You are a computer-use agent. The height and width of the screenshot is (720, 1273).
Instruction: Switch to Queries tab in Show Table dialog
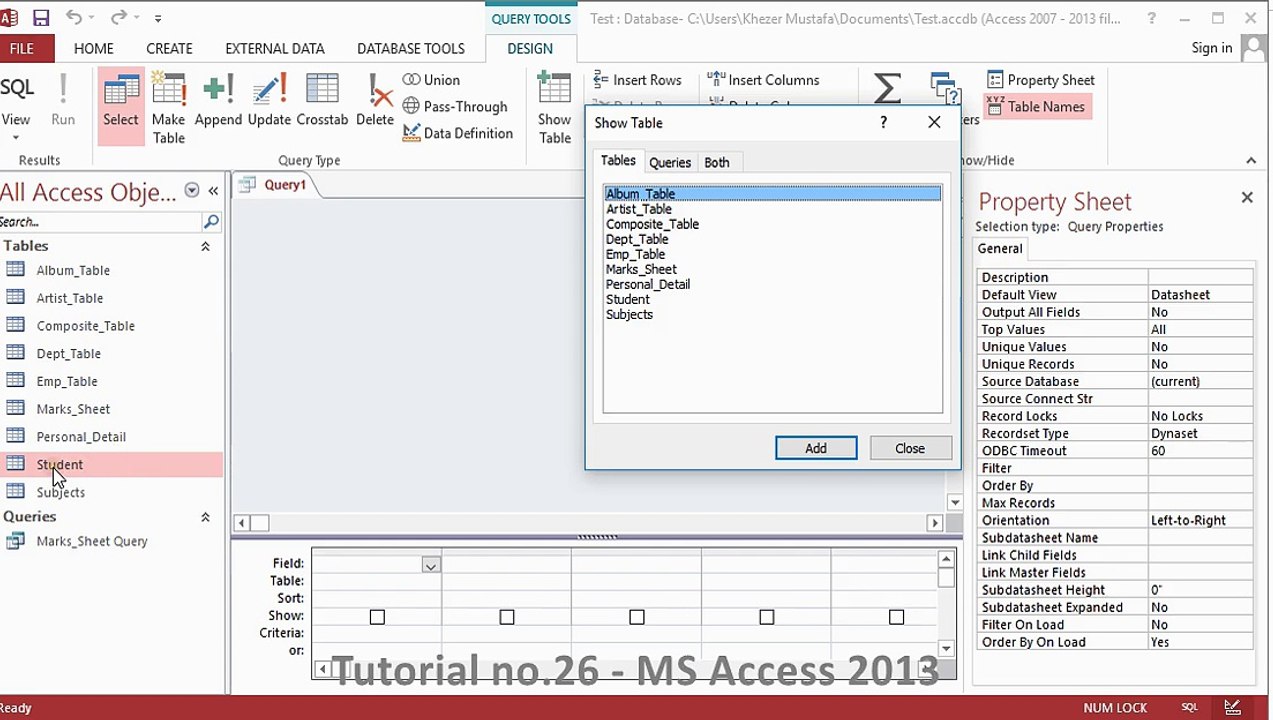click(x=670, y=162)
